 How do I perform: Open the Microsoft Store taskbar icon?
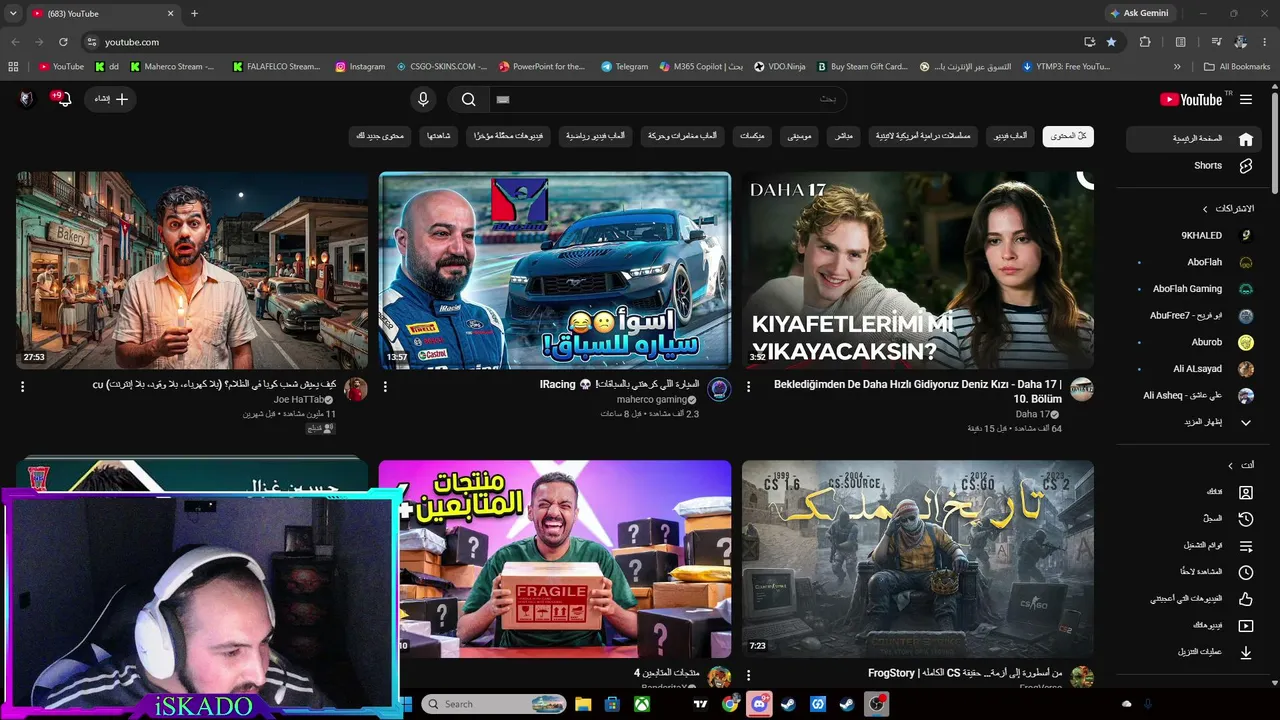(x=613, y=704)
